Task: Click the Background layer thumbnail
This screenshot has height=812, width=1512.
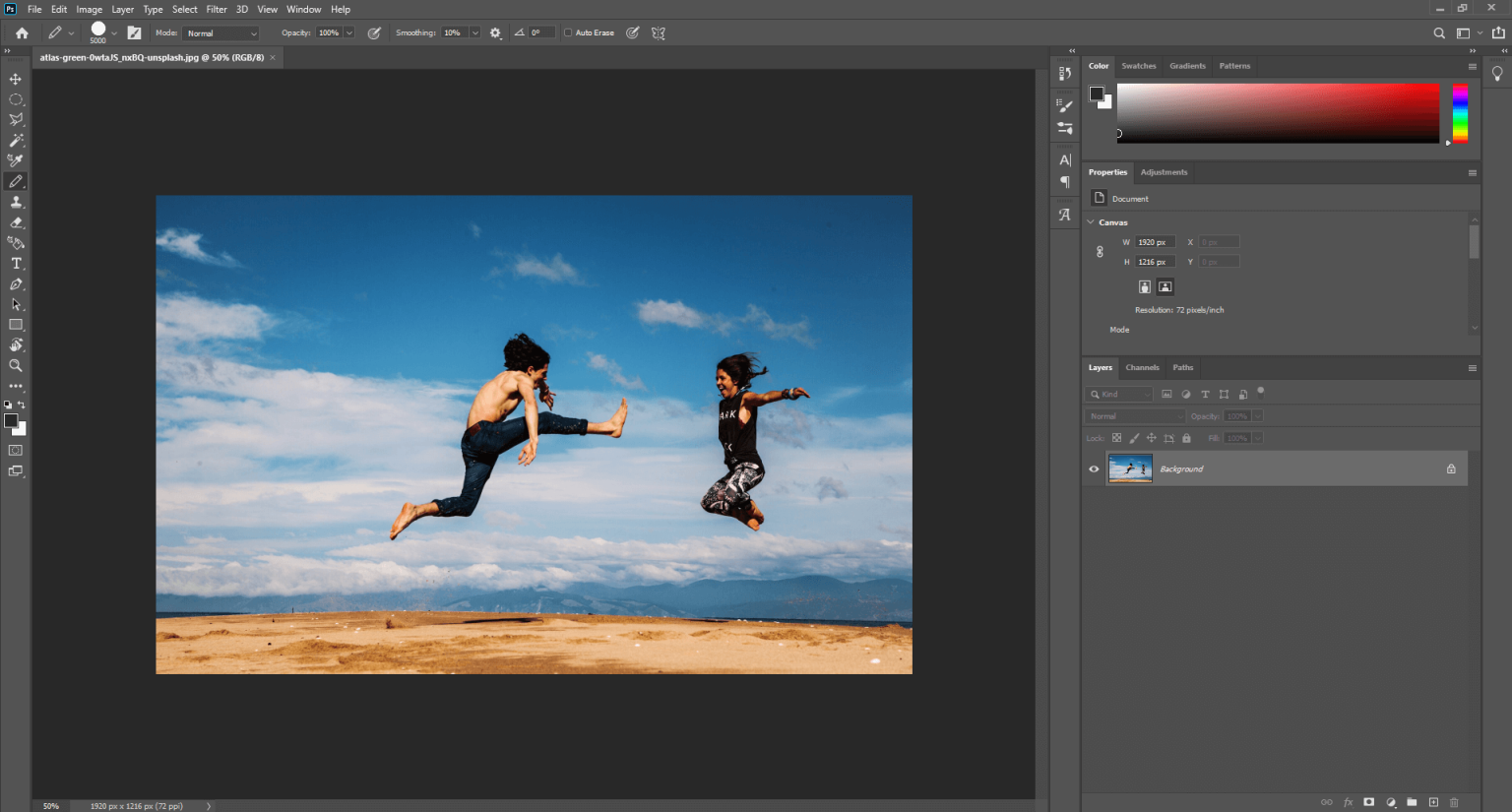Action: click(1129, 468)
